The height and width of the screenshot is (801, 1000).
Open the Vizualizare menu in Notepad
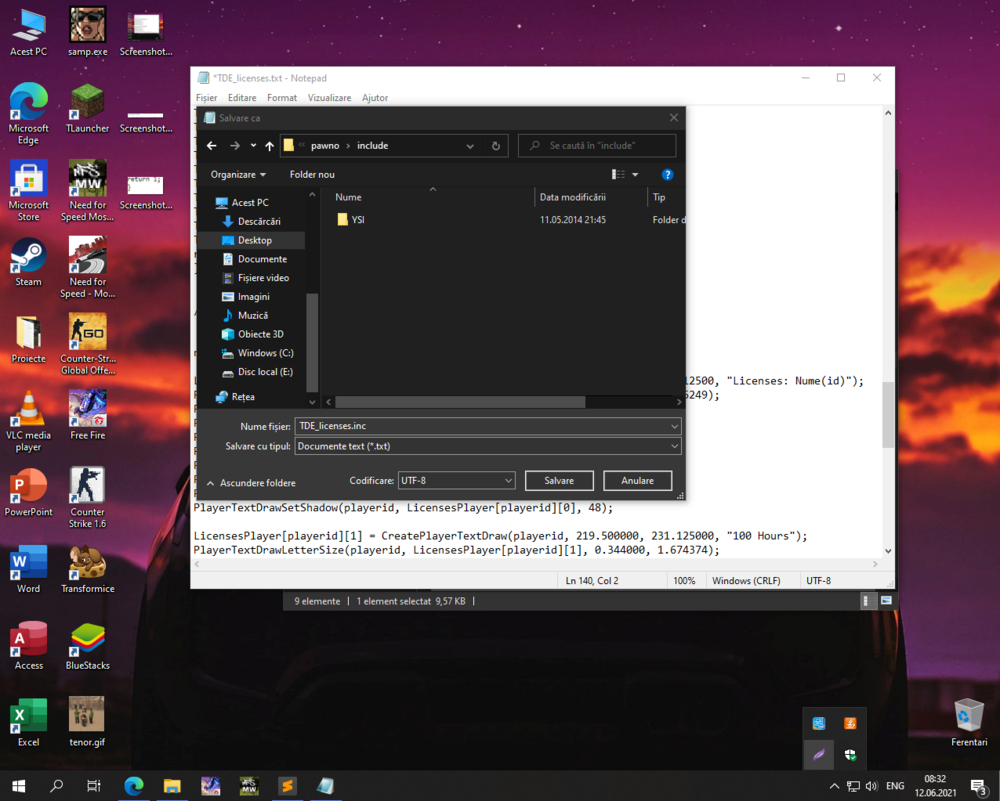tap(329, 98)
